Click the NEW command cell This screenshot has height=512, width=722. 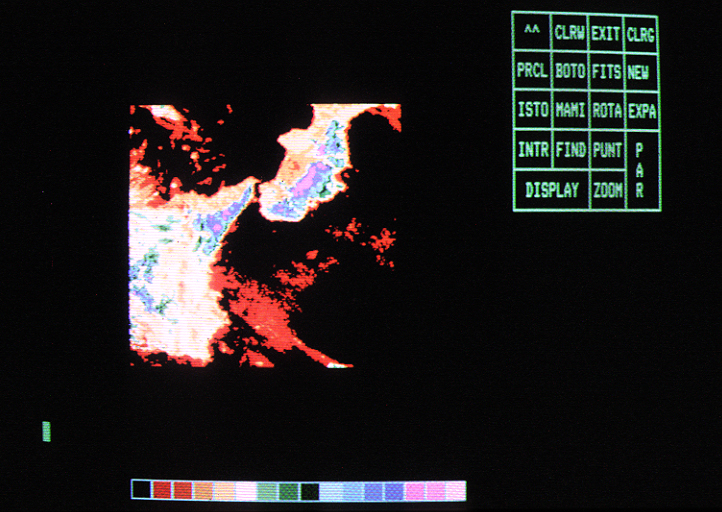pos(640,71)
